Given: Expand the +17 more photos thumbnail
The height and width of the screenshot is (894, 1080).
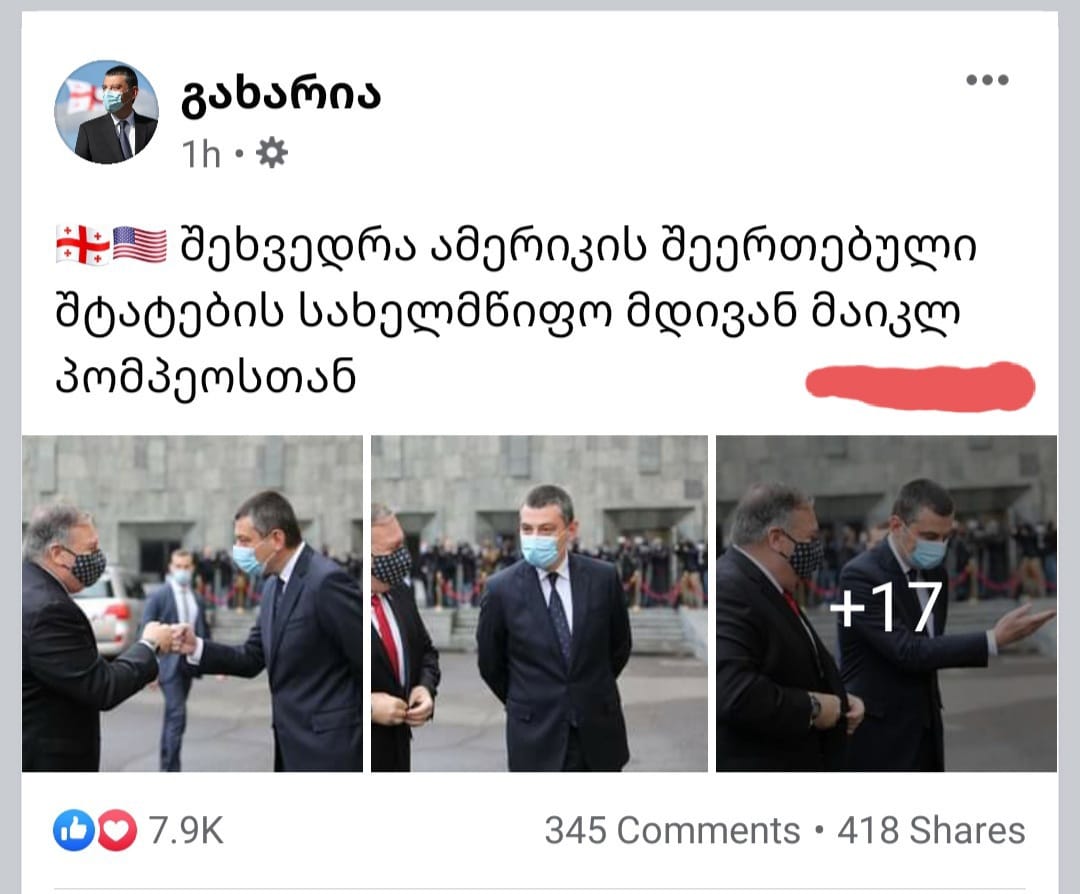Looking at the screenshot, I should (x=886, y=603).
